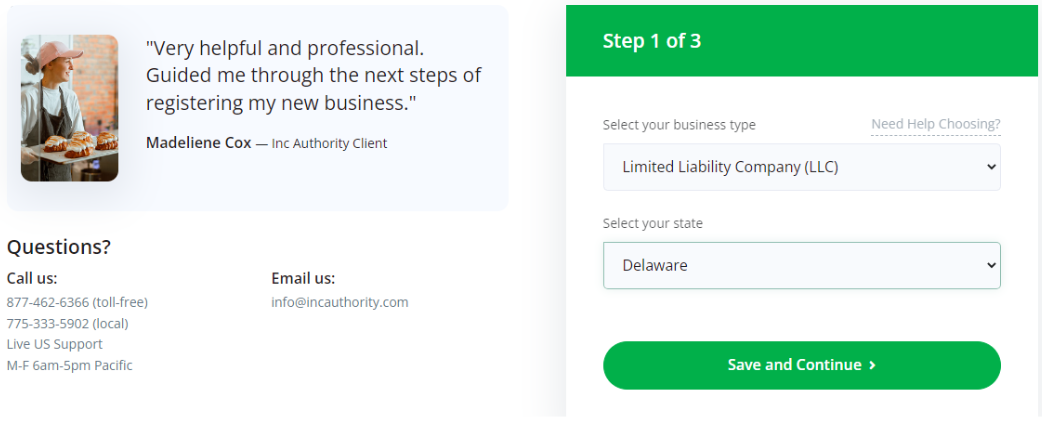Click the arrow icon inside Save and Continue
The height and width of the screenshot is (422, 1042).
[872, 365]
